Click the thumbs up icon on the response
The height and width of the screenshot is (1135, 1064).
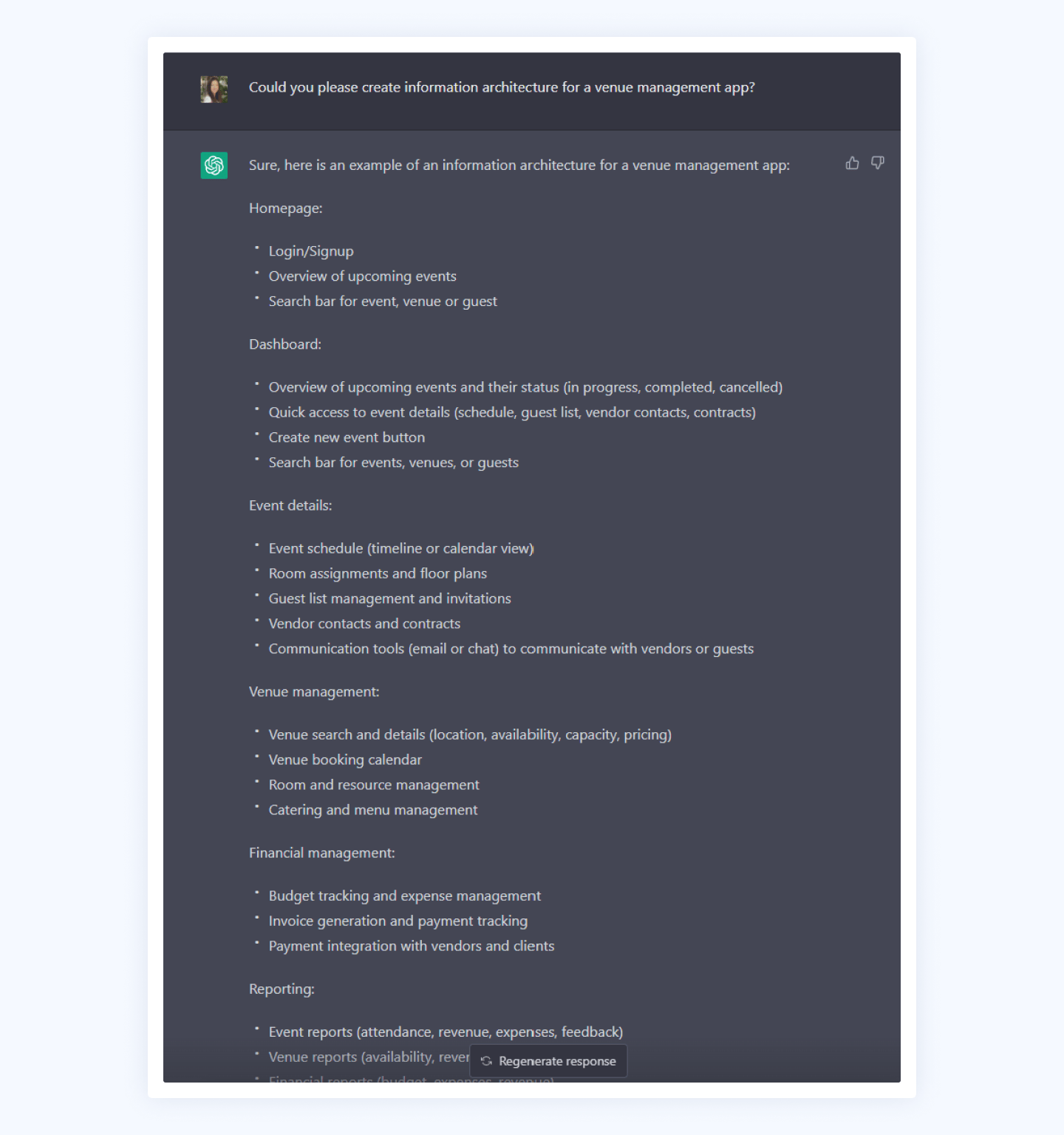click(852, 163)
